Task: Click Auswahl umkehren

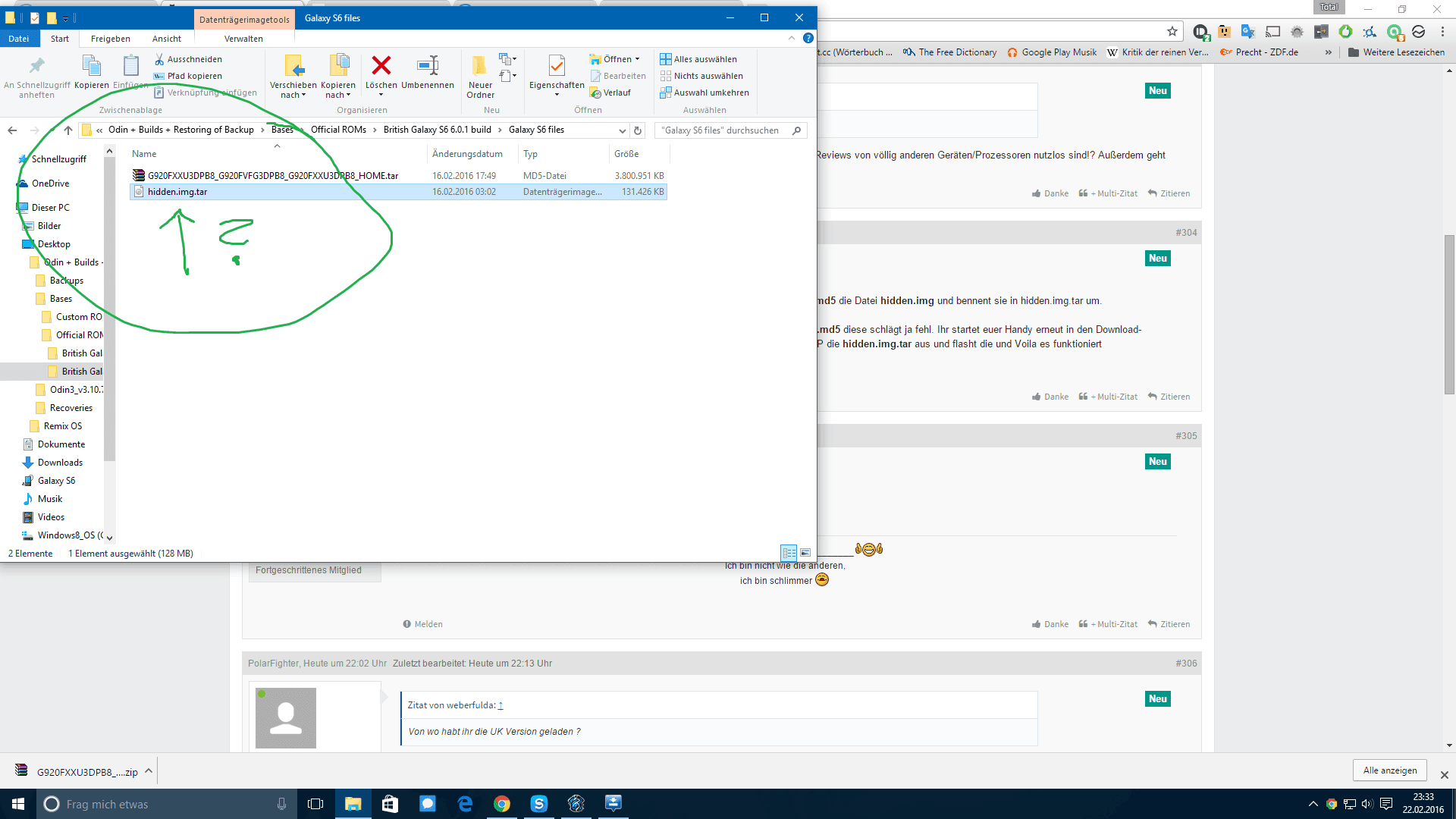Action: pyautogui.click(x=704, y=93)
